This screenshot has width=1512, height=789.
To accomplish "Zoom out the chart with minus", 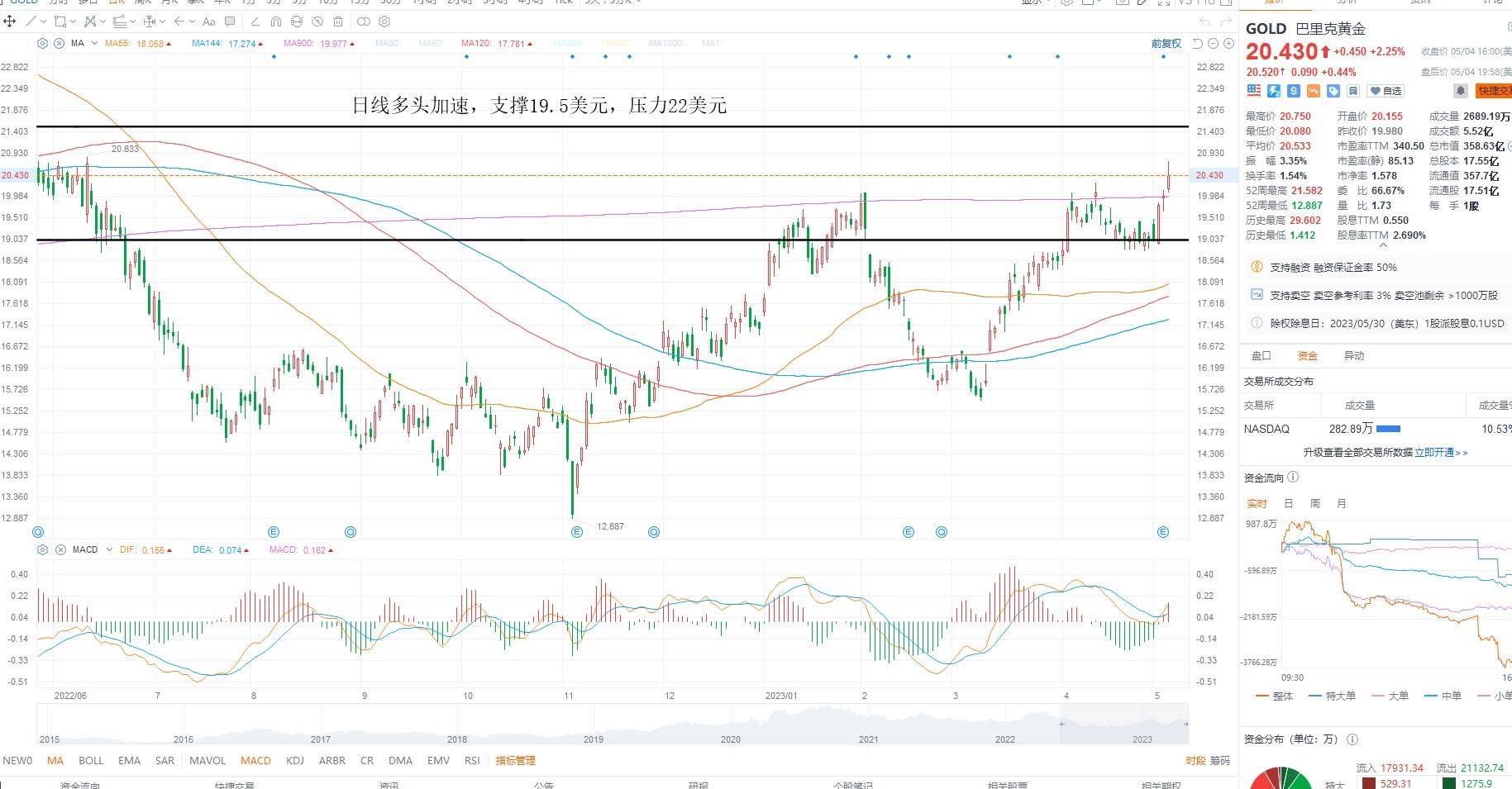I will (x=1214, y=43).
